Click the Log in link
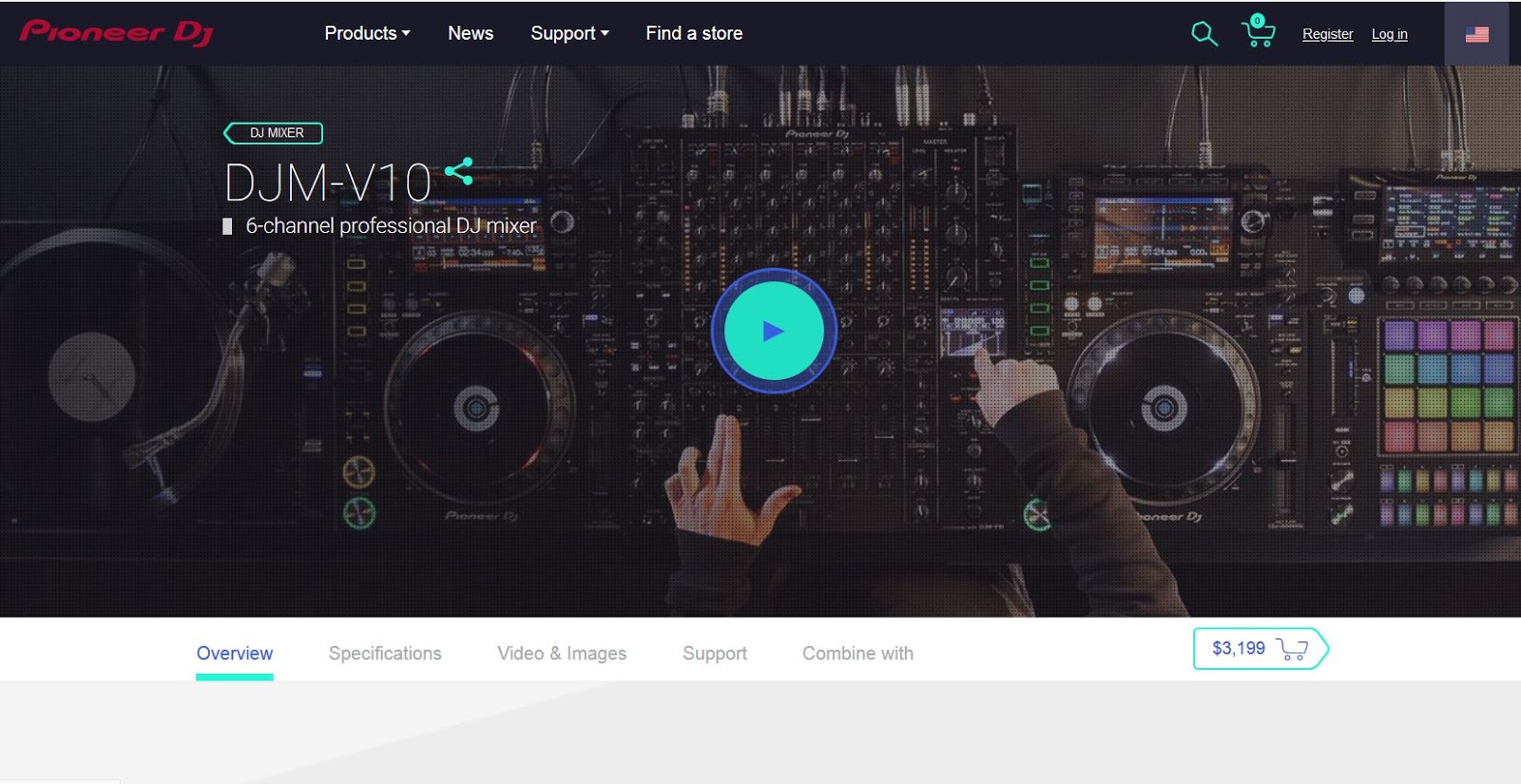The image size is (1521, 784). [x=1389, y=34]
